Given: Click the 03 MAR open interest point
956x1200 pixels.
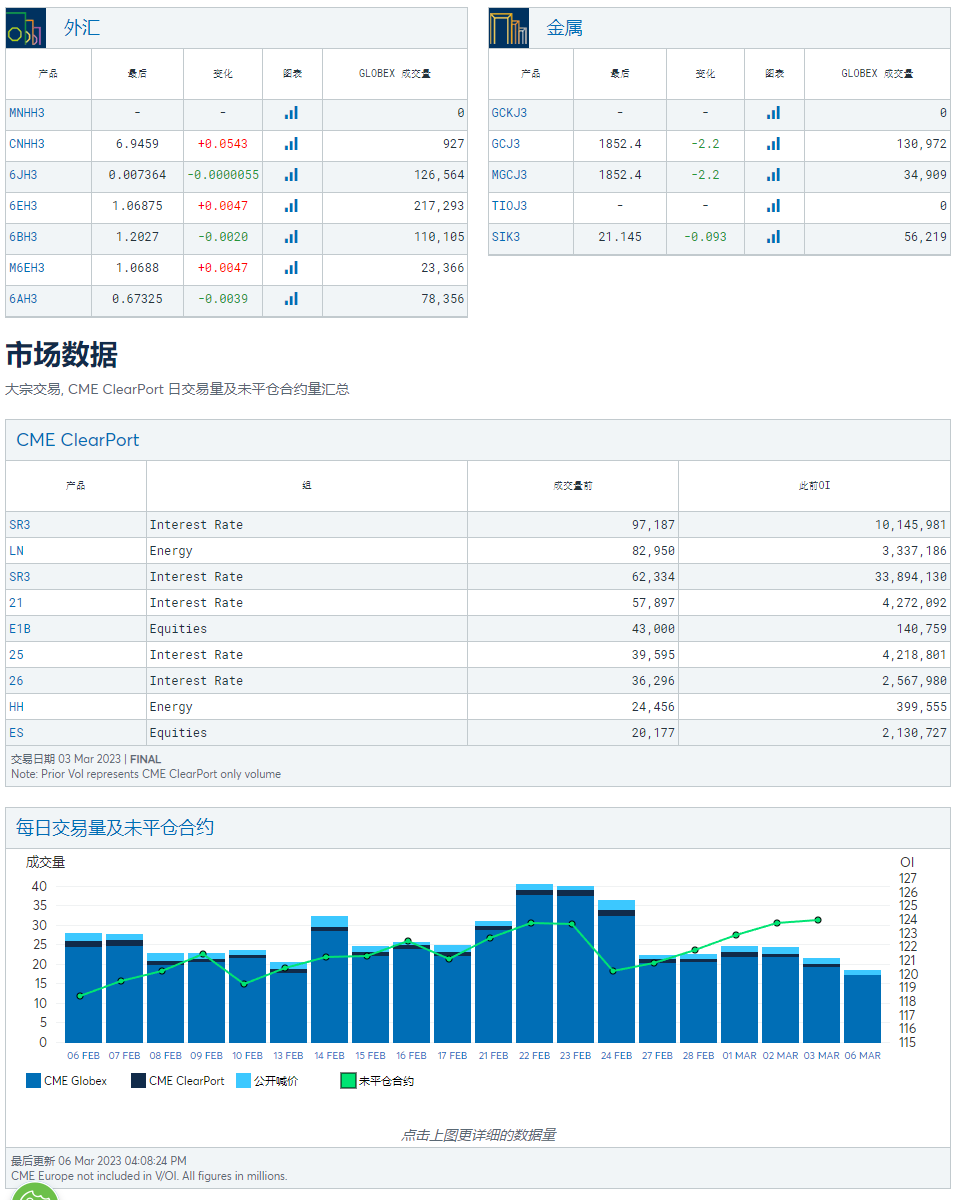Looking at the screenshot, I should (x=818, y=920).
